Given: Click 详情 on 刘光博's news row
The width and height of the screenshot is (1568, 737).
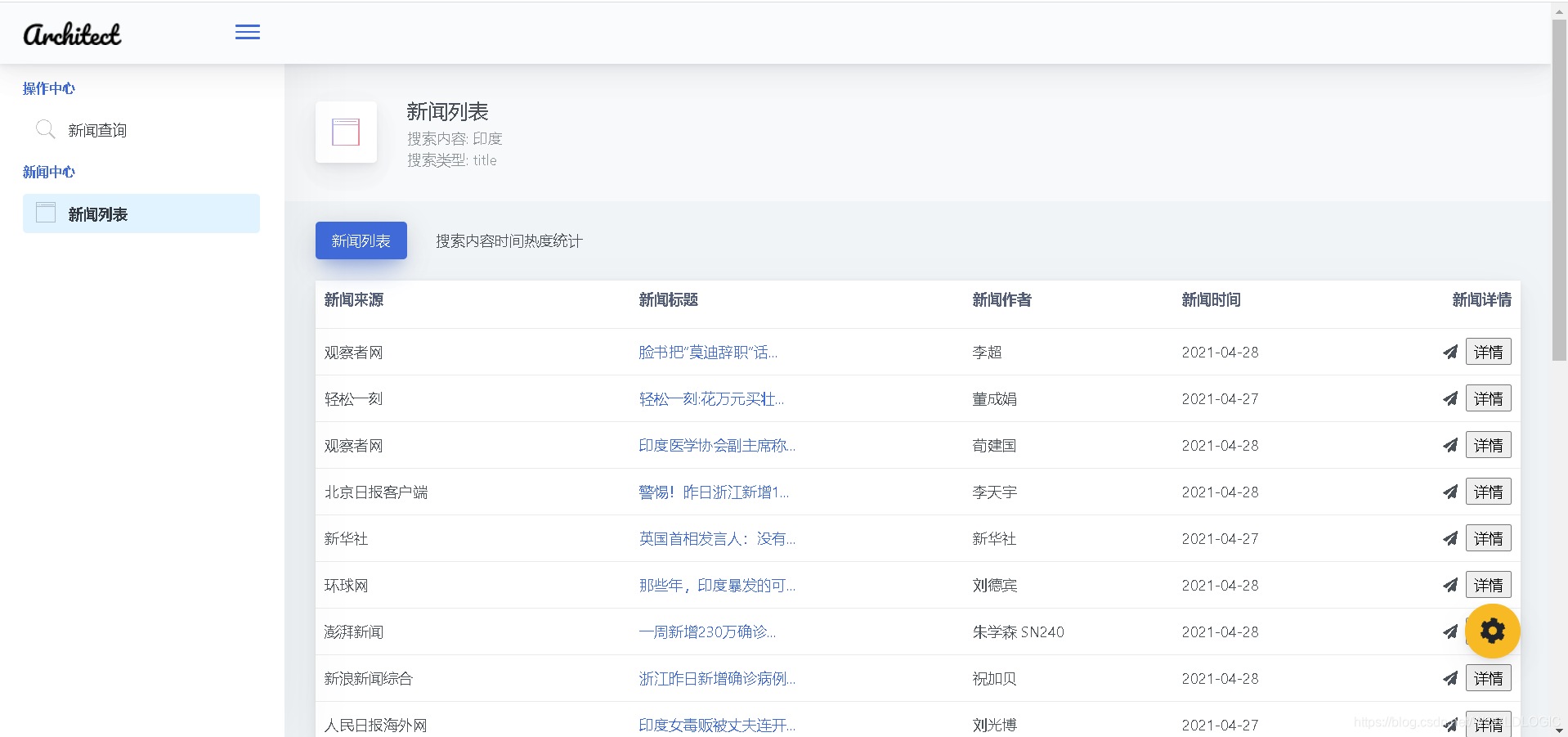Looking at the screenshot, I should pyautogui.click(x=1488, y=725).
